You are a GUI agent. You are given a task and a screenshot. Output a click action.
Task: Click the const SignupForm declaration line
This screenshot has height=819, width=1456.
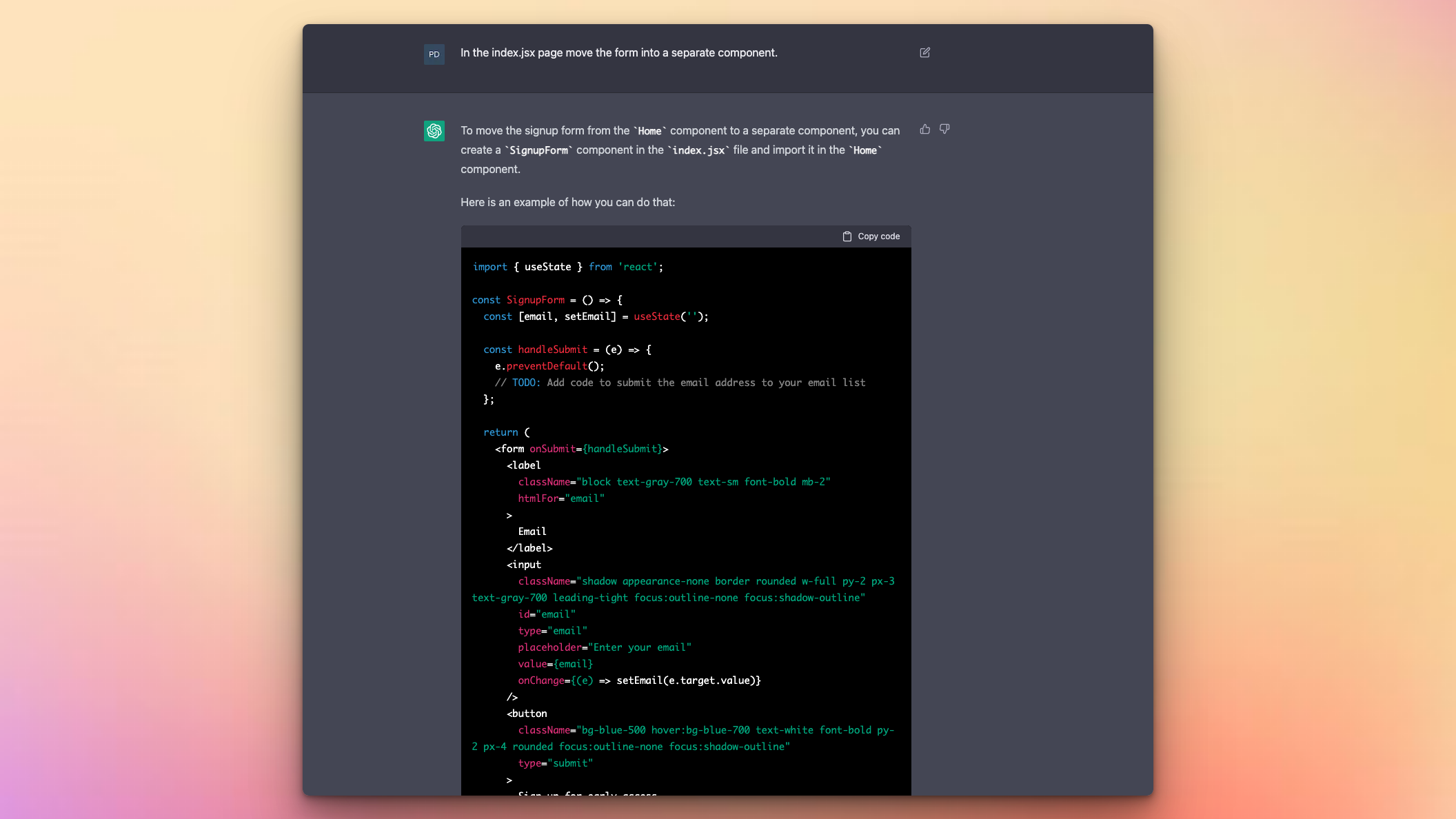point(547,300)
